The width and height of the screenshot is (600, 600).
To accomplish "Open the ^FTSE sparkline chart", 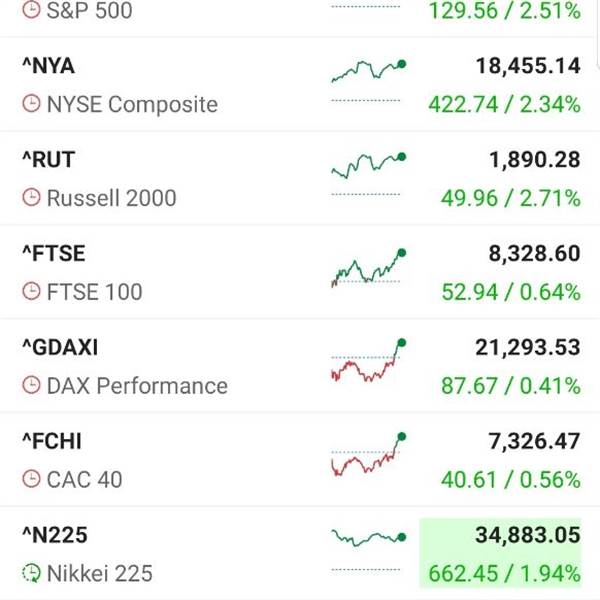I will pos(368,267).
